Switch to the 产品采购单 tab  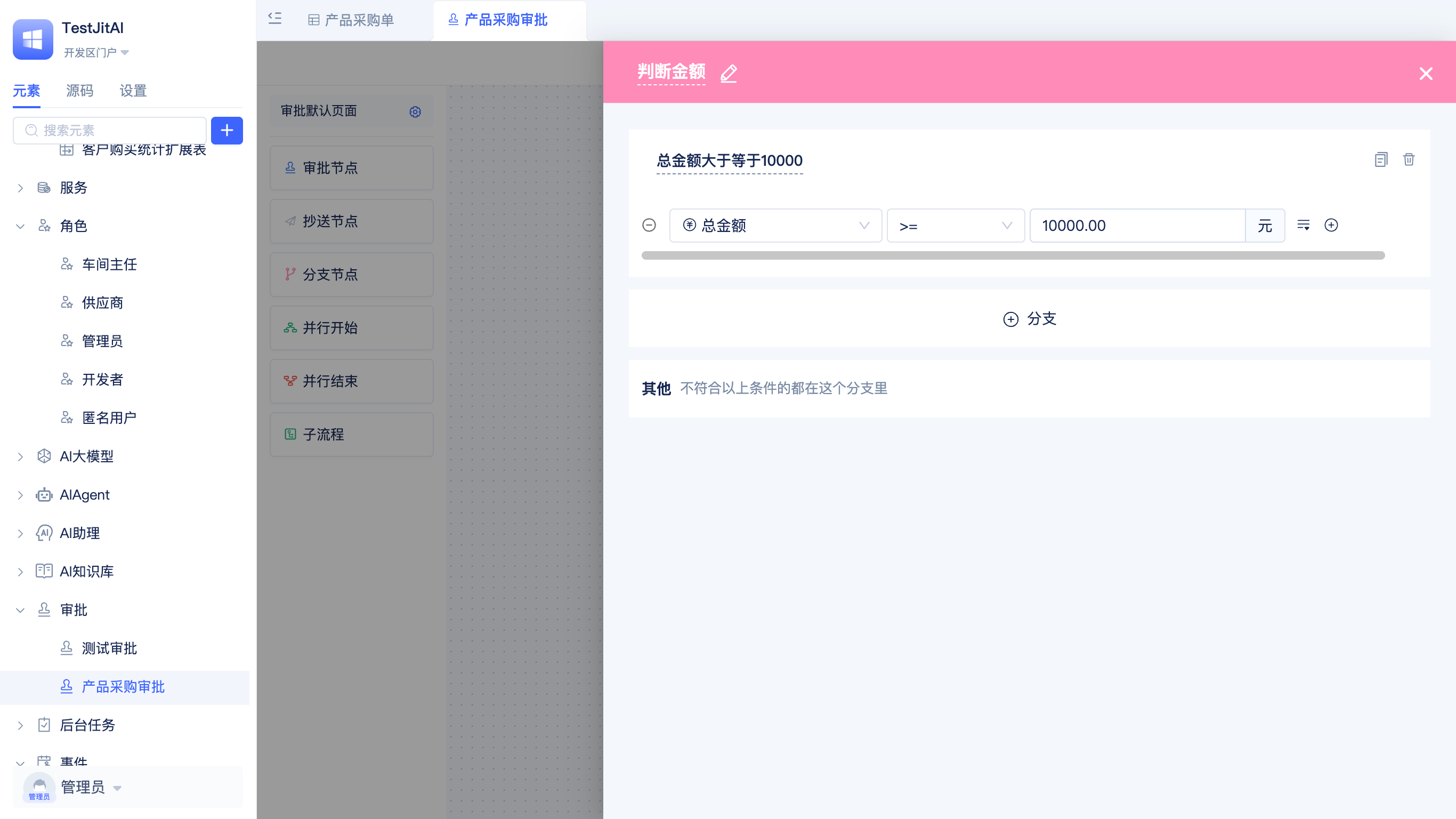(352, 20)
